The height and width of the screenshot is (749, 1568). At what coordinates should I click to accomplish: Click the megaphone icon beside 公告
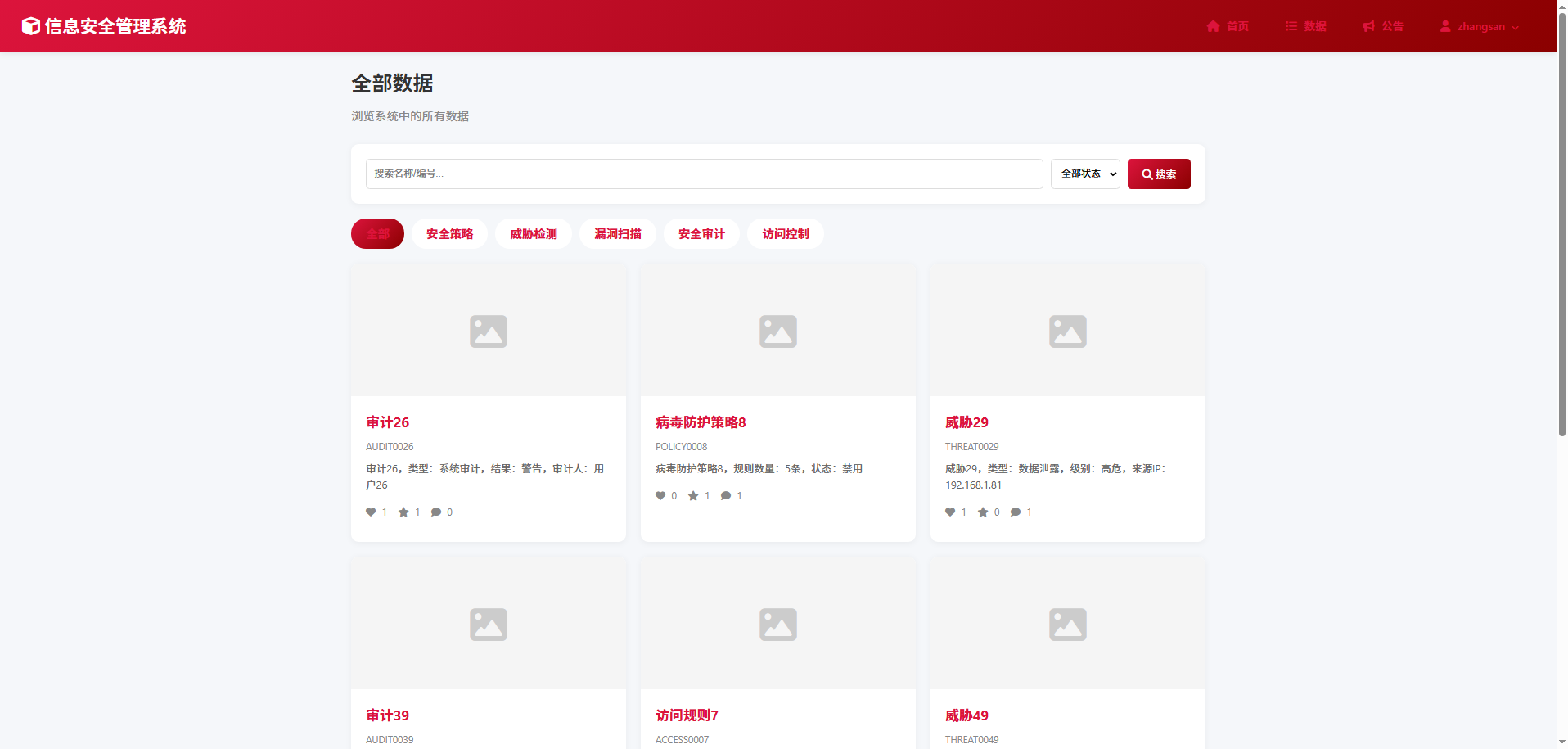coord(1368,26)
